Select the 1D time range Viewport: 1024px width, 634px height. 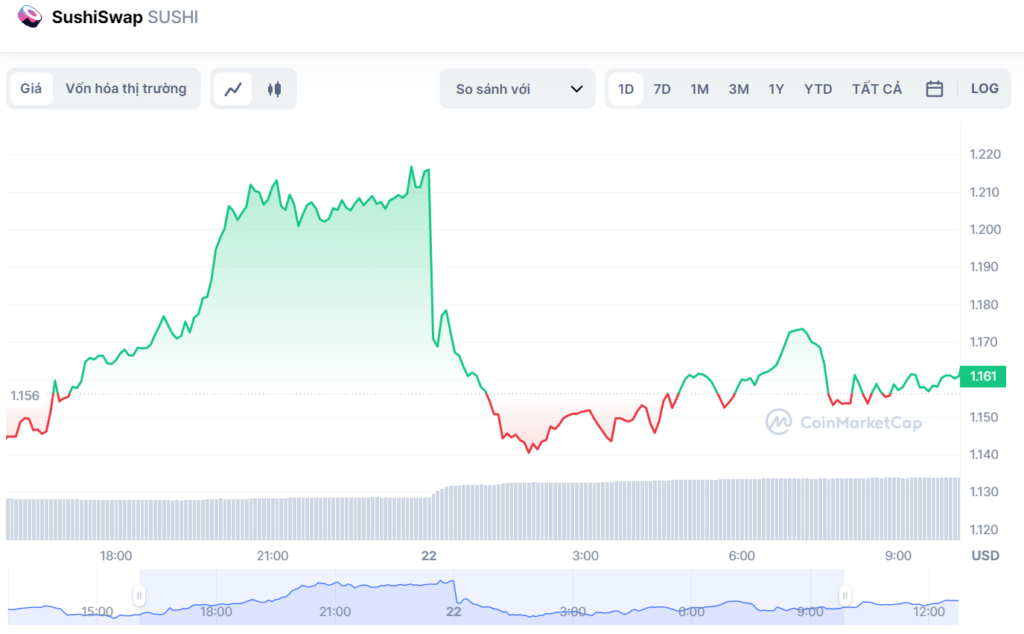[x=626, y=89]
